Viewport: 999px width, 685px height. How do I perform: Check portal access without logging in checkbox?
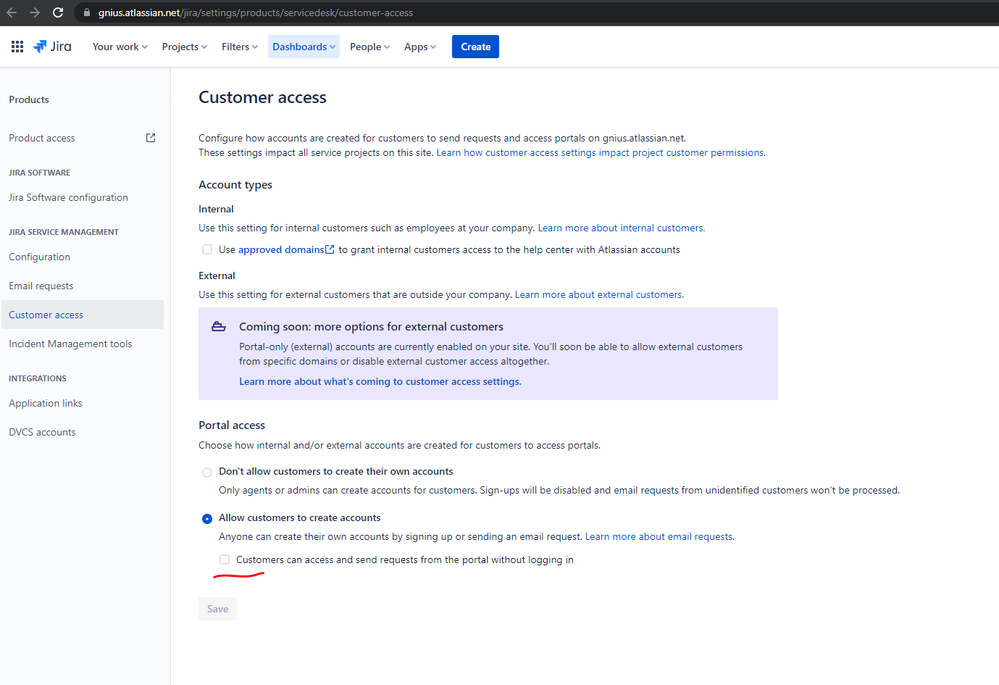[x=224, y=559]
